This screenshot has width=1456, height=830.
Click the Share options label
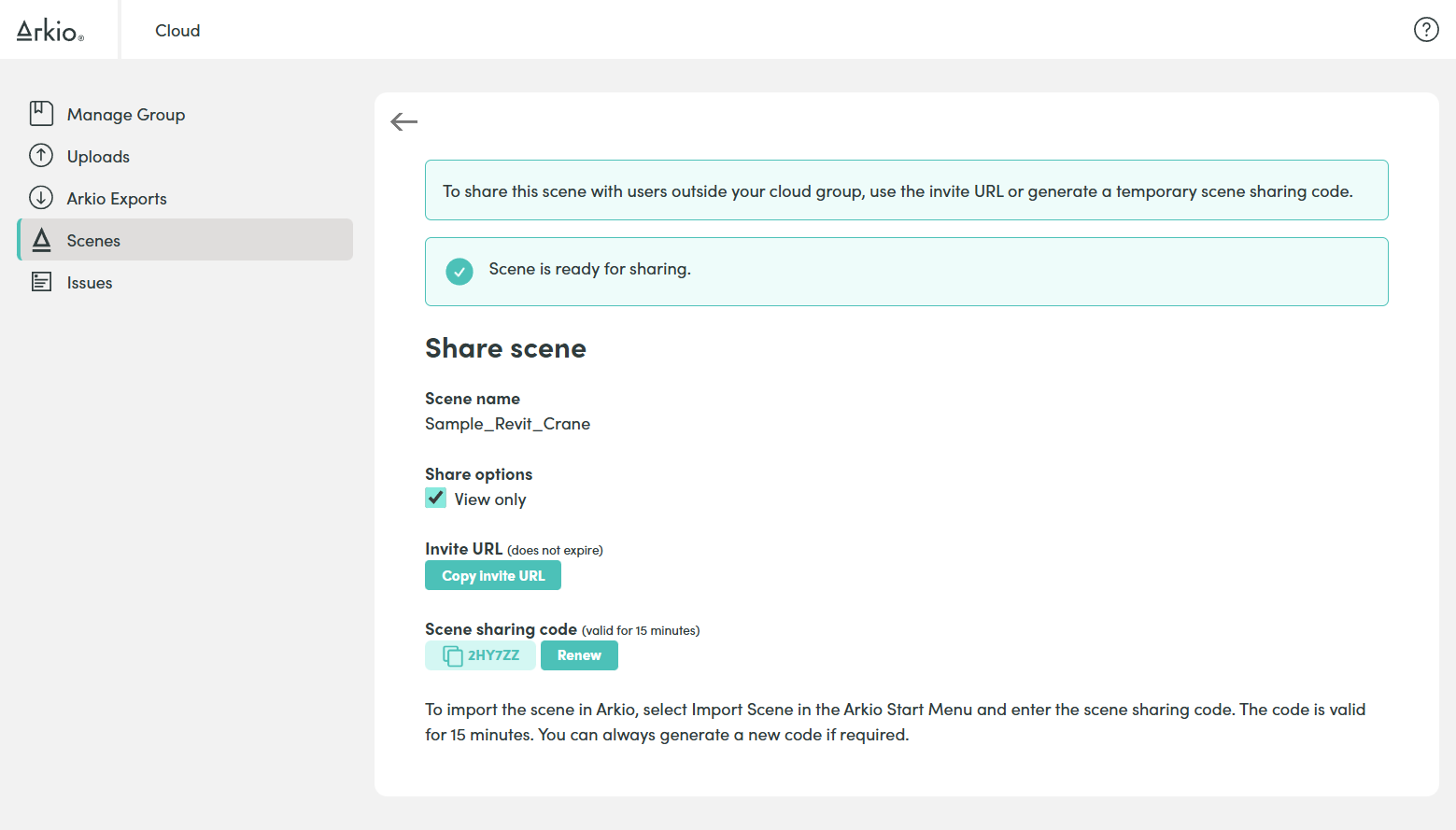pyautogui.click(x=478, y=474)
